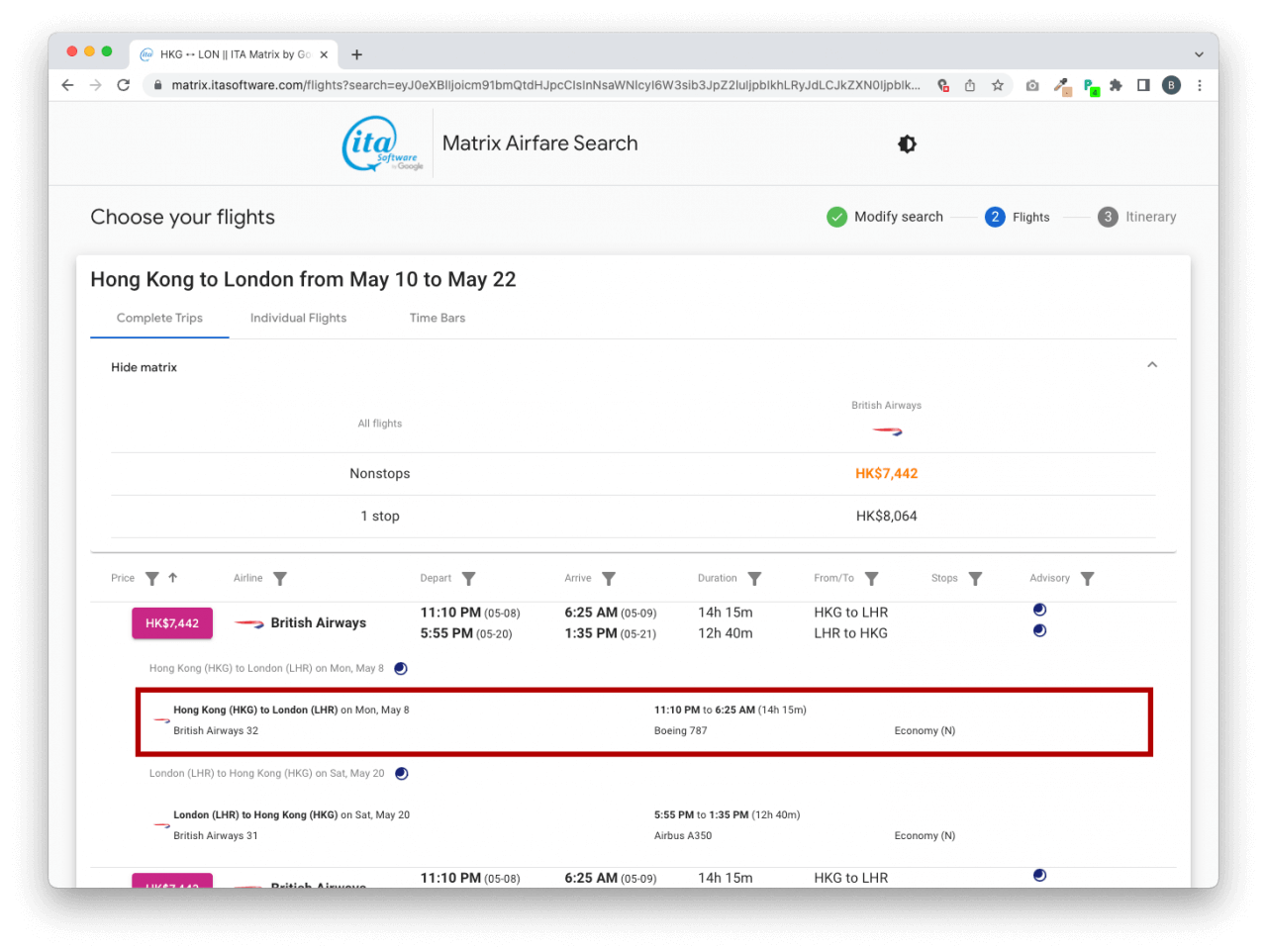Click browser forward arrow
The width and height of the screenshot is (1267, 952).
pyautogui.click(x=95, y=85)
